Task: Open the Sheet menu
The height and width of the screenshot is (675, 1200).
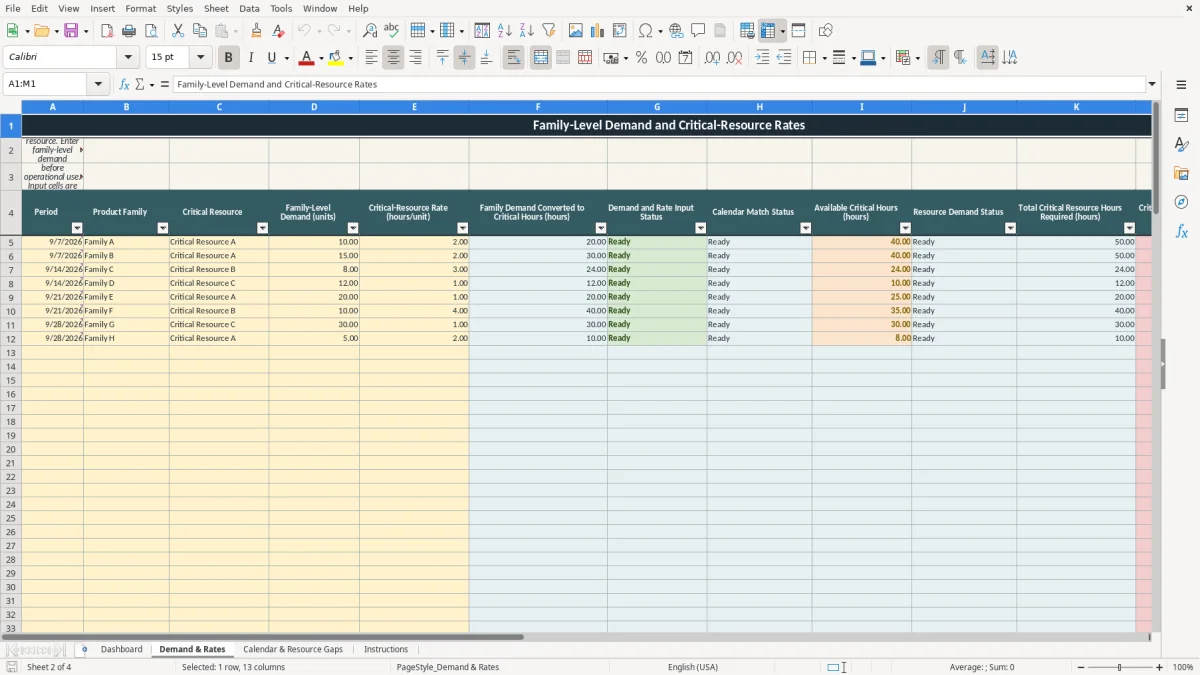Action: tap(216, 8)
